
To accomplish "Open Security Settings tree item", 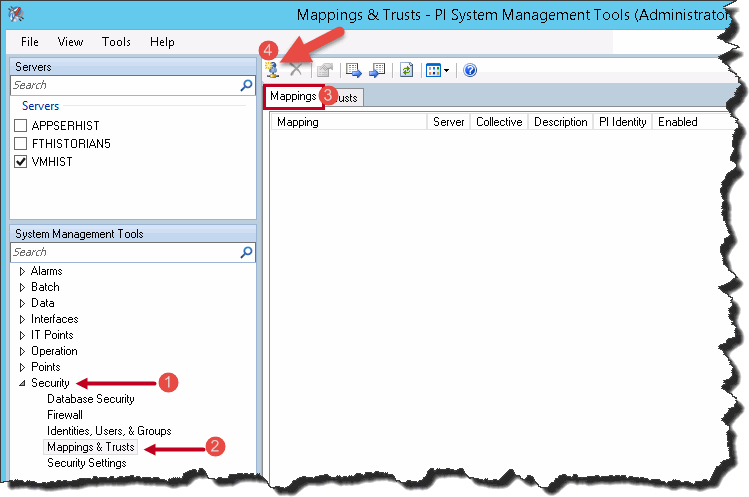I will [x=86, y=463].
